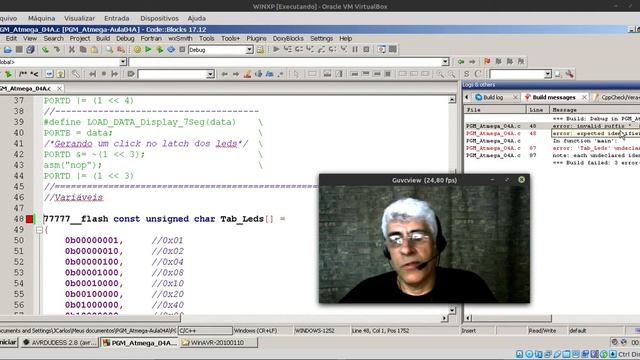Click the Jump back green arrow icon
The height and width of the screenshot is (360, 640).
pos(461,62)
